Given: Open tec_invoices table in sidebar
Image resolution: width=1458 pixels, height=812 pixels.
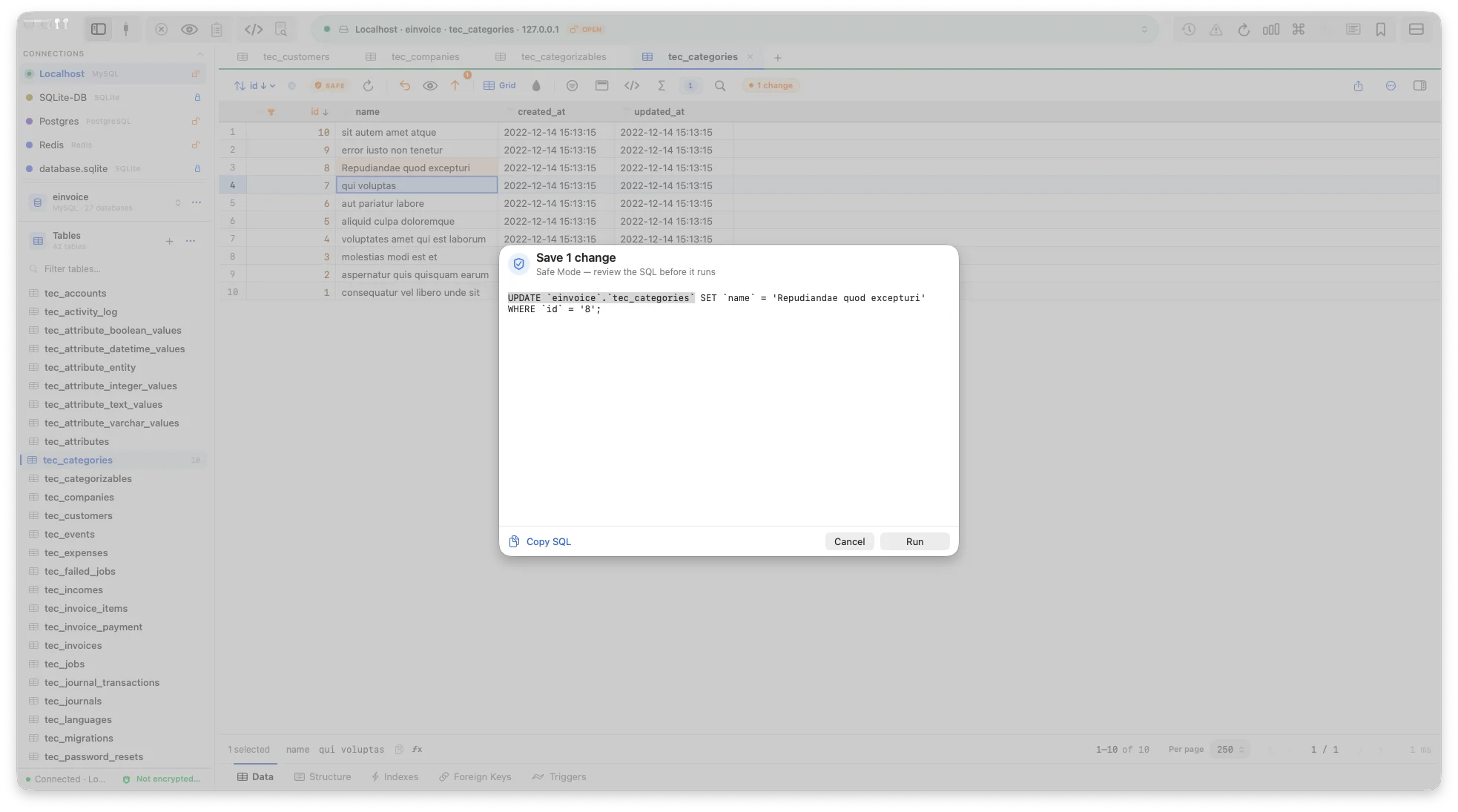Looking at the screenshot, I should coord(73,645).
